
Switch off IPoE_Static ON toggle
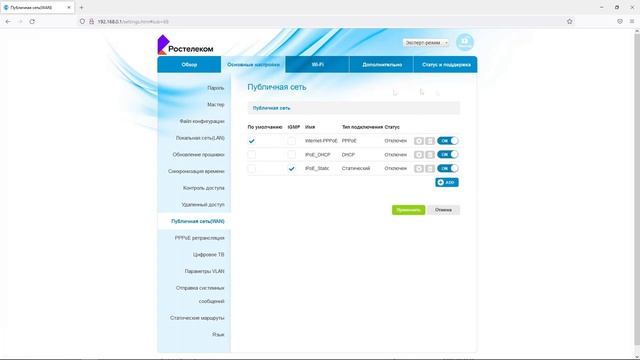[x=447, y=169]
